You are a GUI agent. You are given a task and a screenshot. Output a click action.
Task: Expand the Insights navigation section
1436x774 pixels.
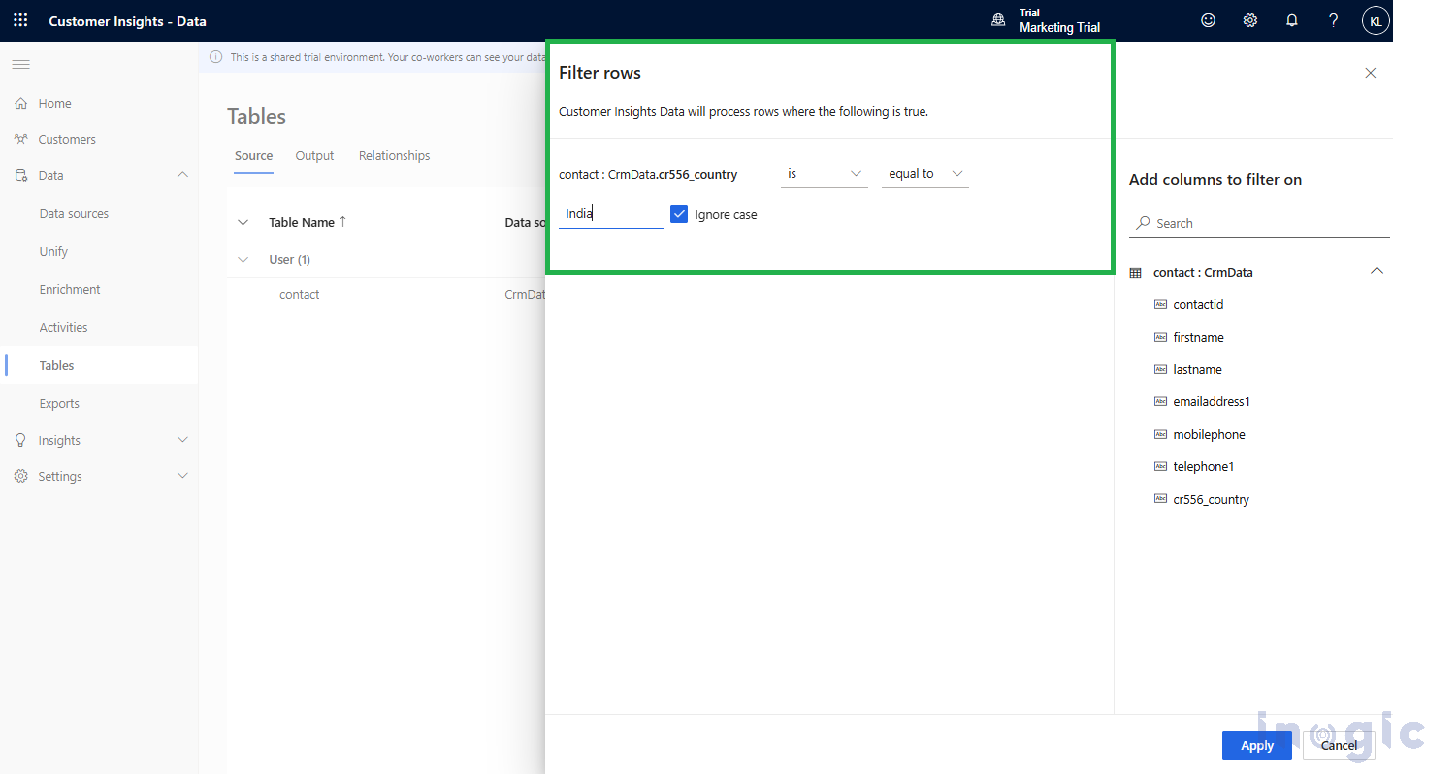pyautogui.click(x=182, y=440)
